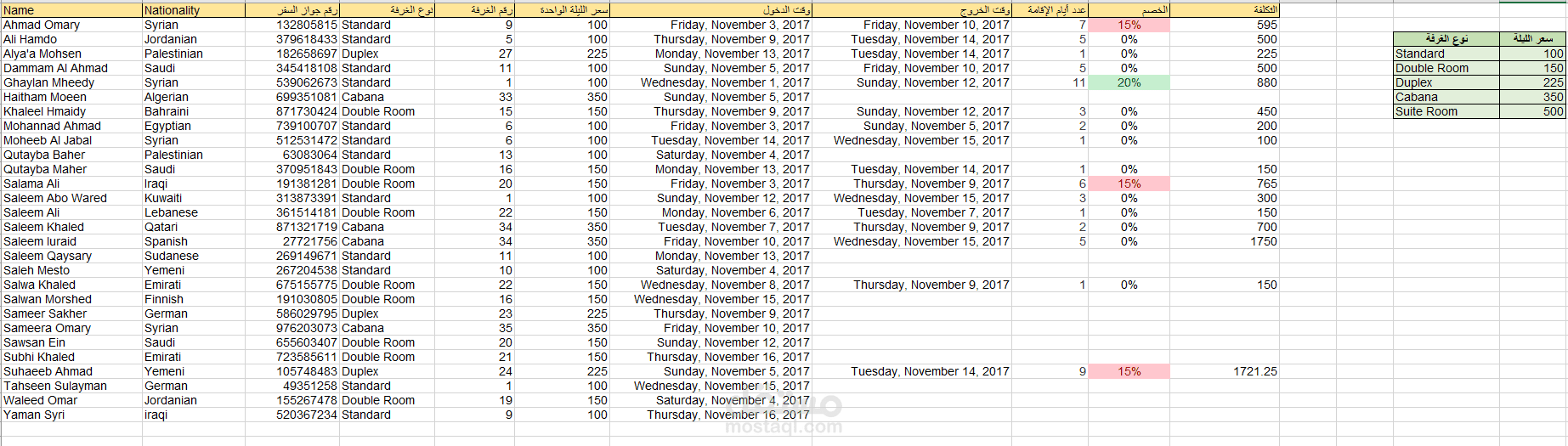
Task: Click the Suite Room price lookup cell
Action: (1531, 111)
